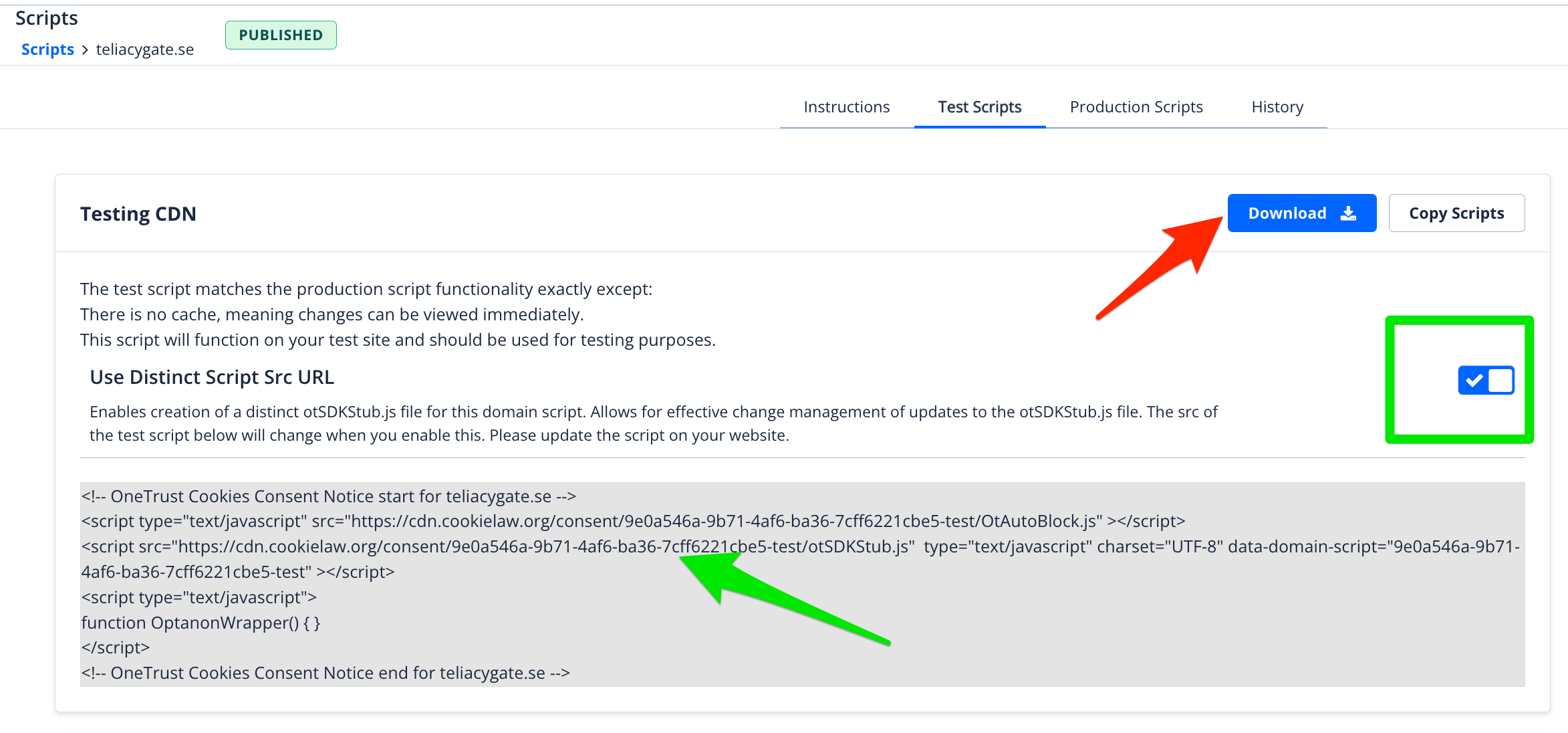This screenshot has height=733, width=1568.
Task: Click the teliacygate.se breadcrumb text
Action: pos(145,49)
